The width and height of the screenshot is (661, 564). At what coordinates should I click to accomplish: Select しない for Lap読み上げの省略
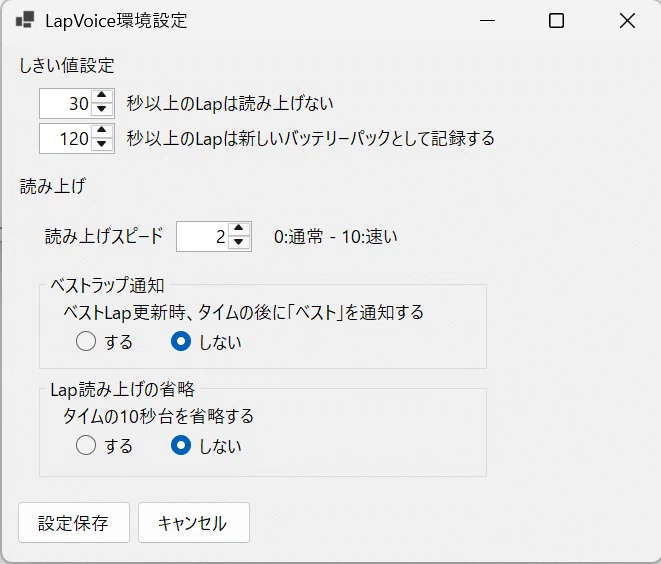[181, 446]
